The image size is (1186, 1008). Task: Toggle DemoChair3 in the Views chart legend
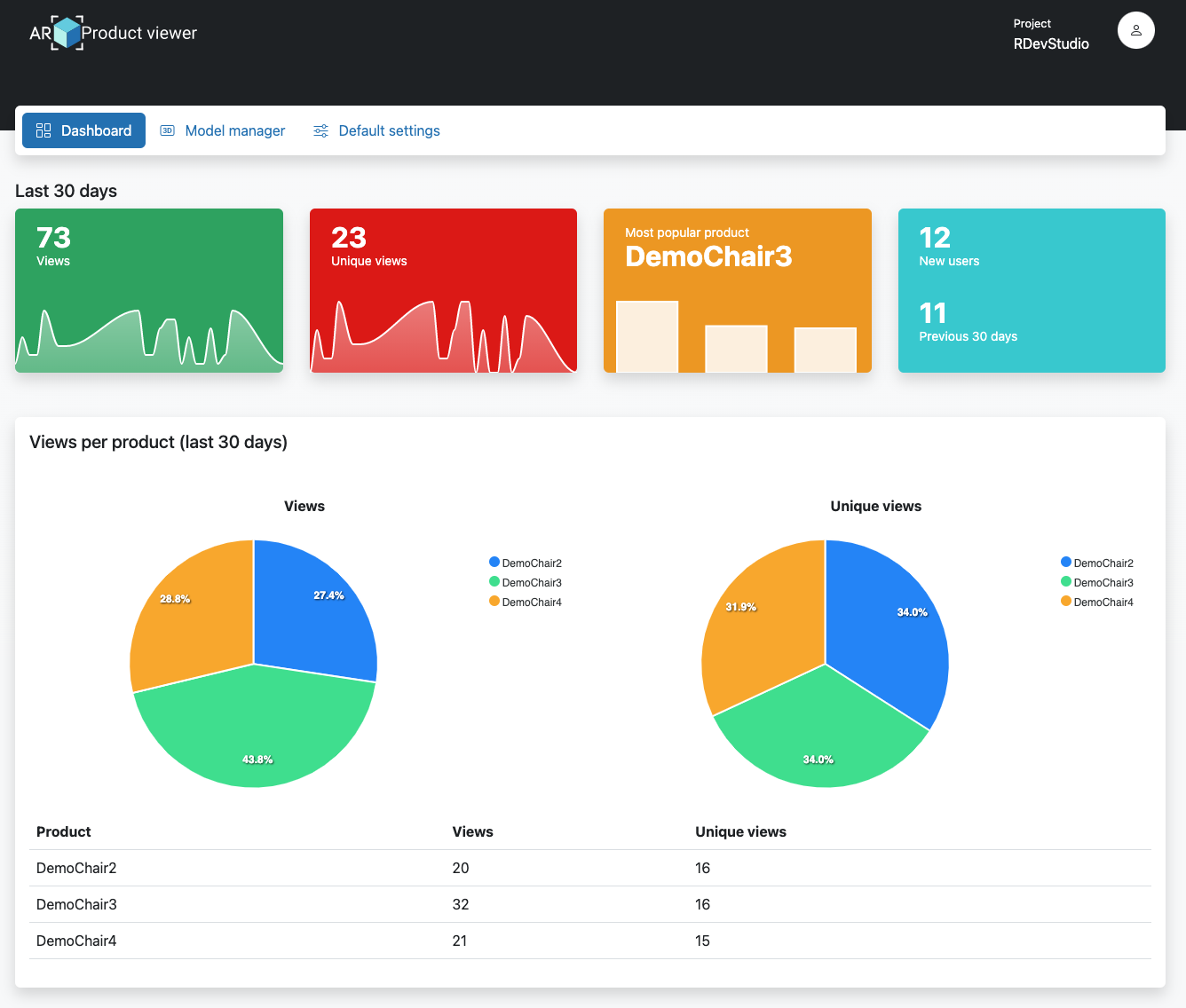point(531,583)
